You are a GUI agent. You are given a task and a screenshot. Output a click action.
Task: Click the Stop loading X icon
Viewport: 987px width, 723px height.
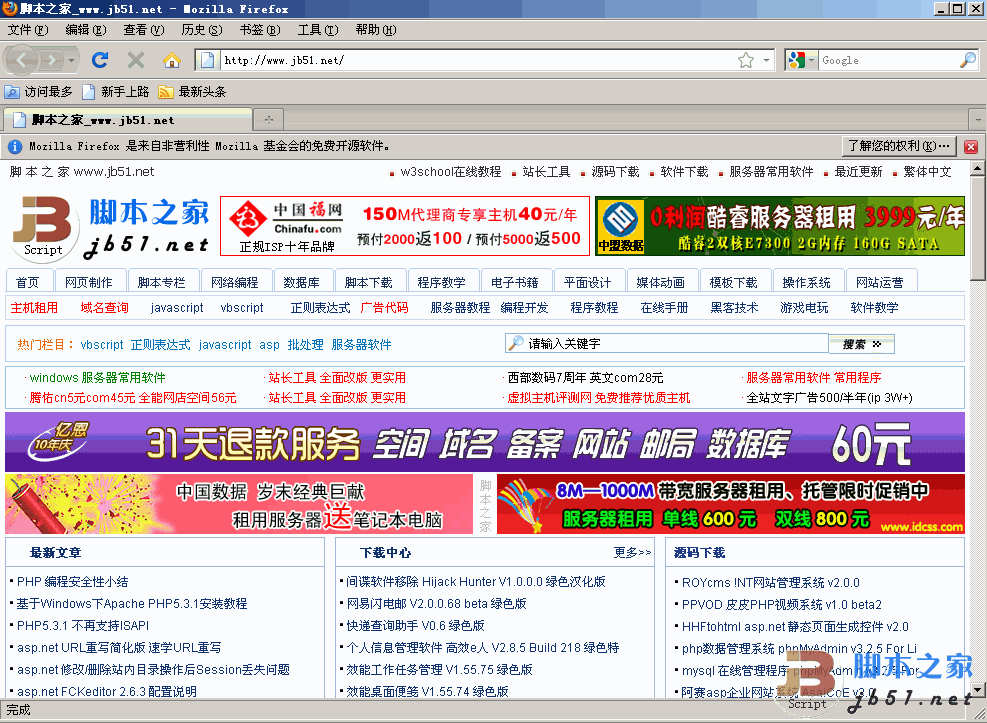136,60
